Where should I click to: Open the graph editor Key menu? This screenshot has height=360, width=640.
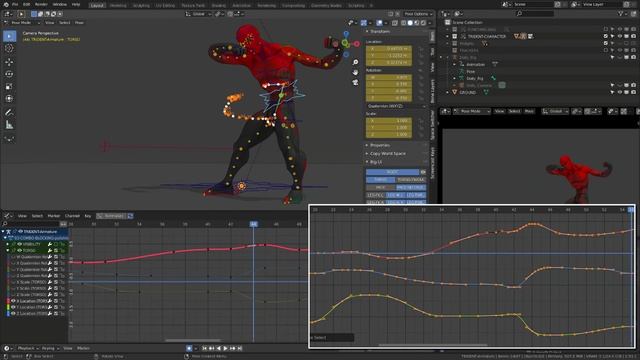pos(88,216)
